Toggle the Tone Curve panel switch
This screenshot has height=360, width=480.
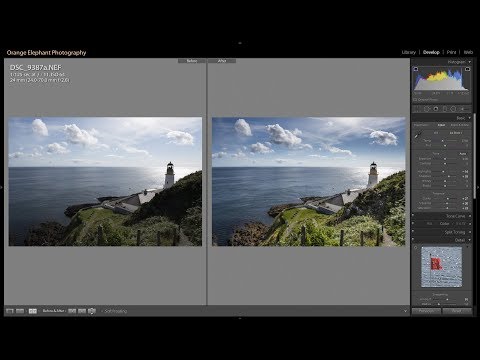pos(413,216)
